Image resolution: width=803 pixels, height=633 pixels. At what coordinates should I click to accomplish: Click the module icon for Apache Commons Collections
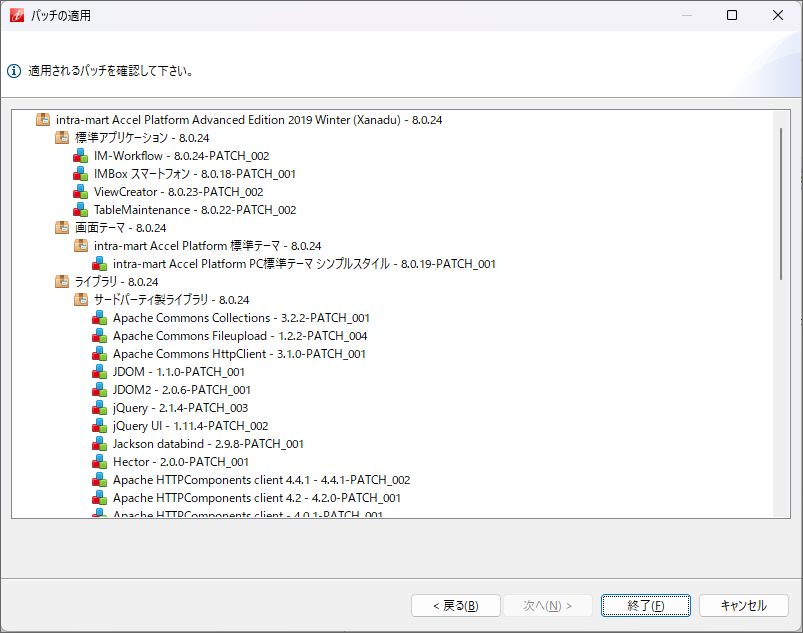pos(99,318)
